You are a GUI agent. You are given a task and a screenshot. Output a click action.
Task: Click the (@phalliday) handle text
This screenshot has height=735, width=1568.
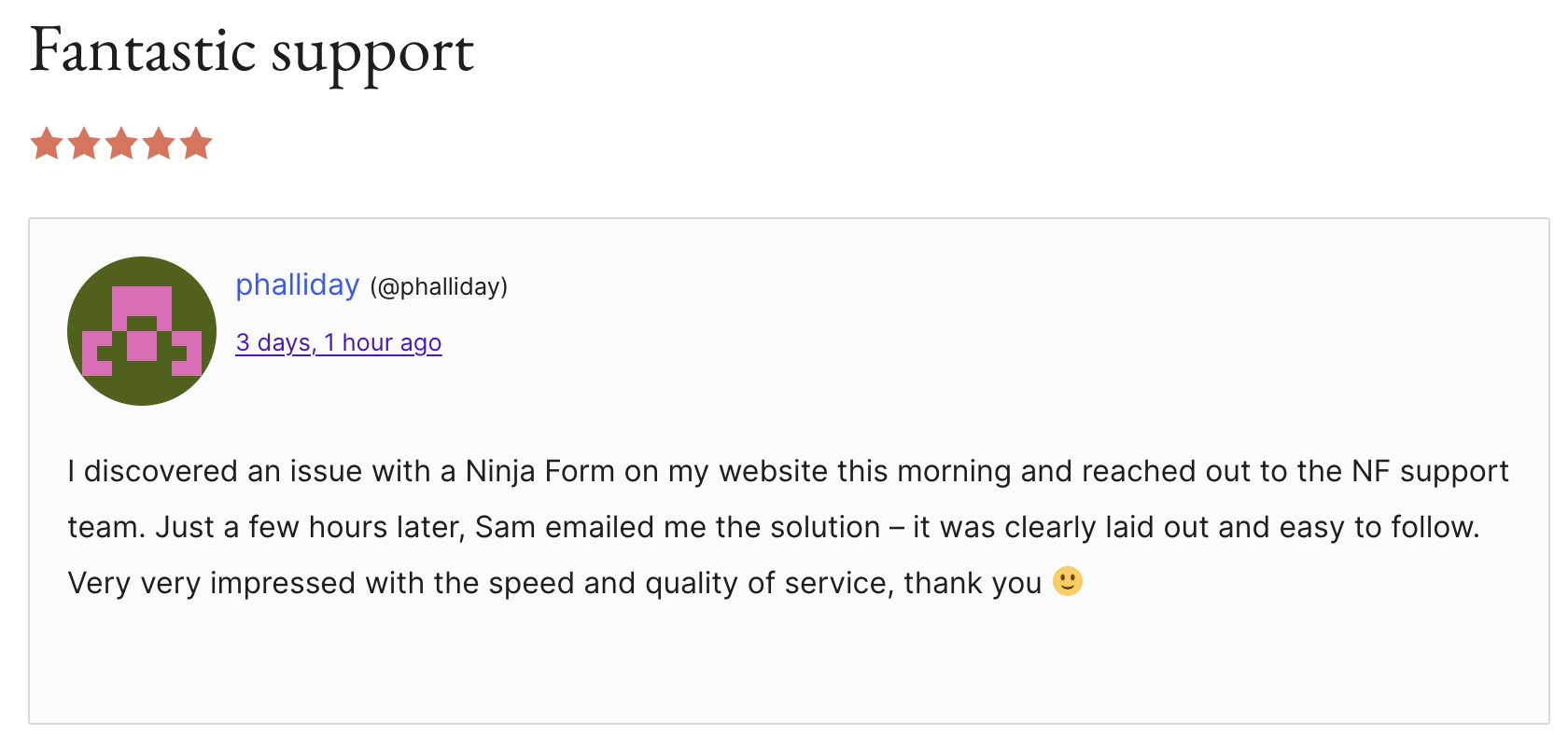pyautogui.click(x=439, y=287)
